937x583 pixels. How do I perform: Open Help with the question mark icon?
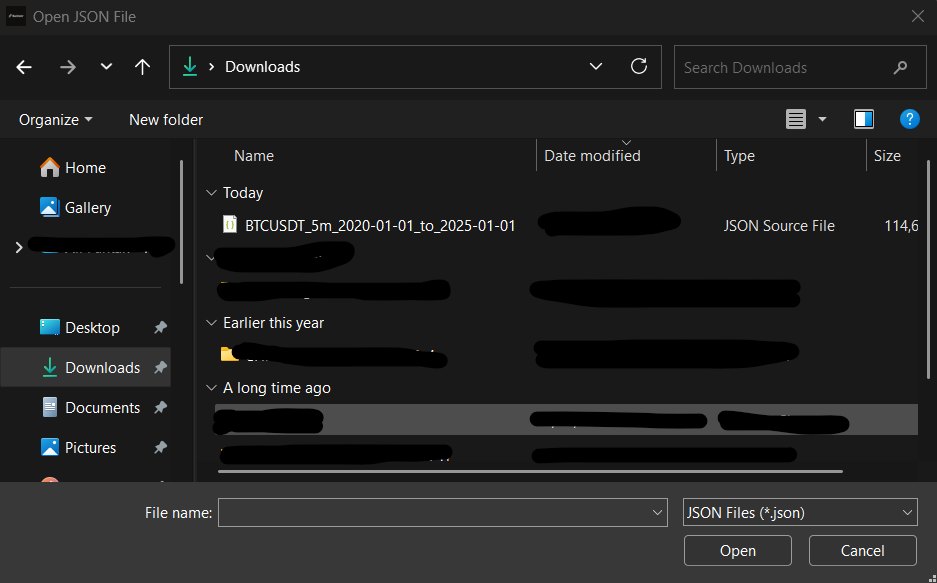[x=910, y=119]
